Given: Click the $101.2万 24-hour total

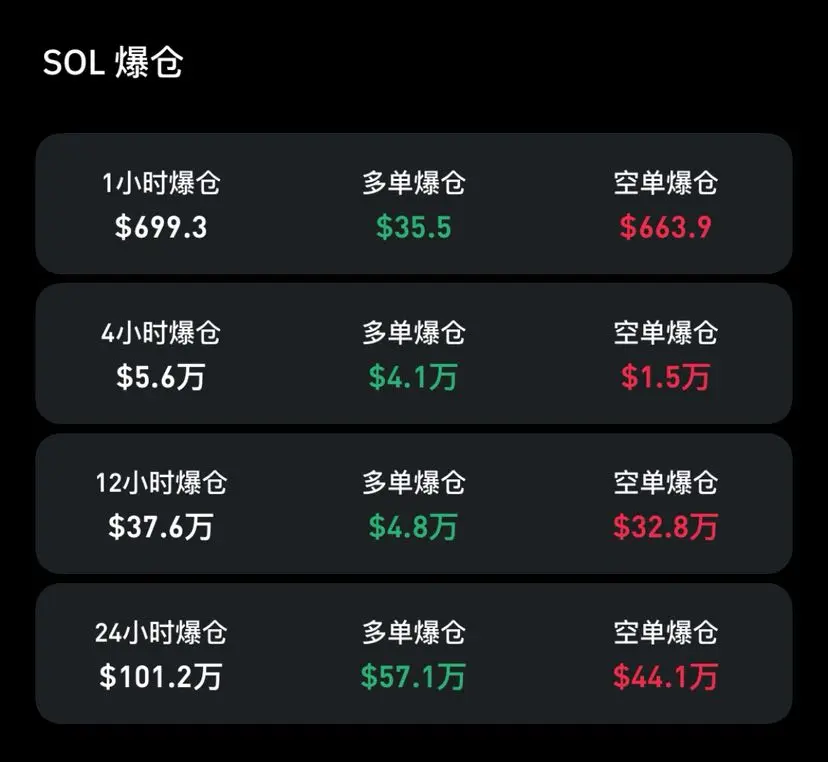Looking at the screenshot, I should click(161, 676).
